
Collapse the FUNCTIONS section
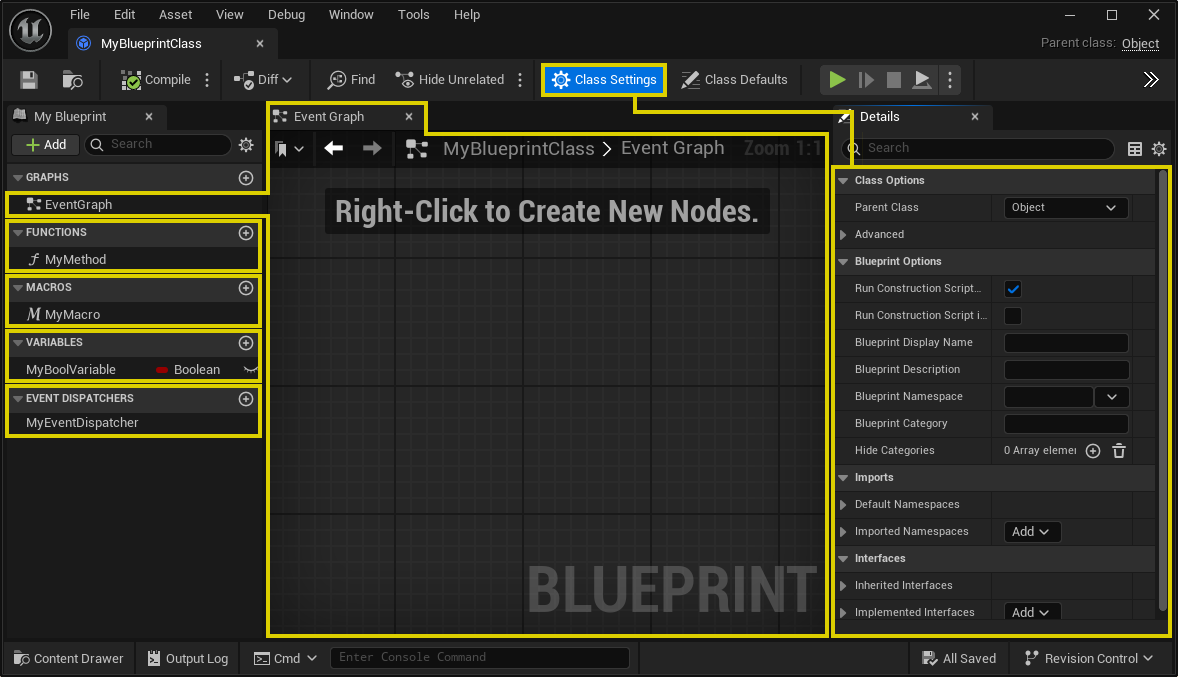click(17, 232)
